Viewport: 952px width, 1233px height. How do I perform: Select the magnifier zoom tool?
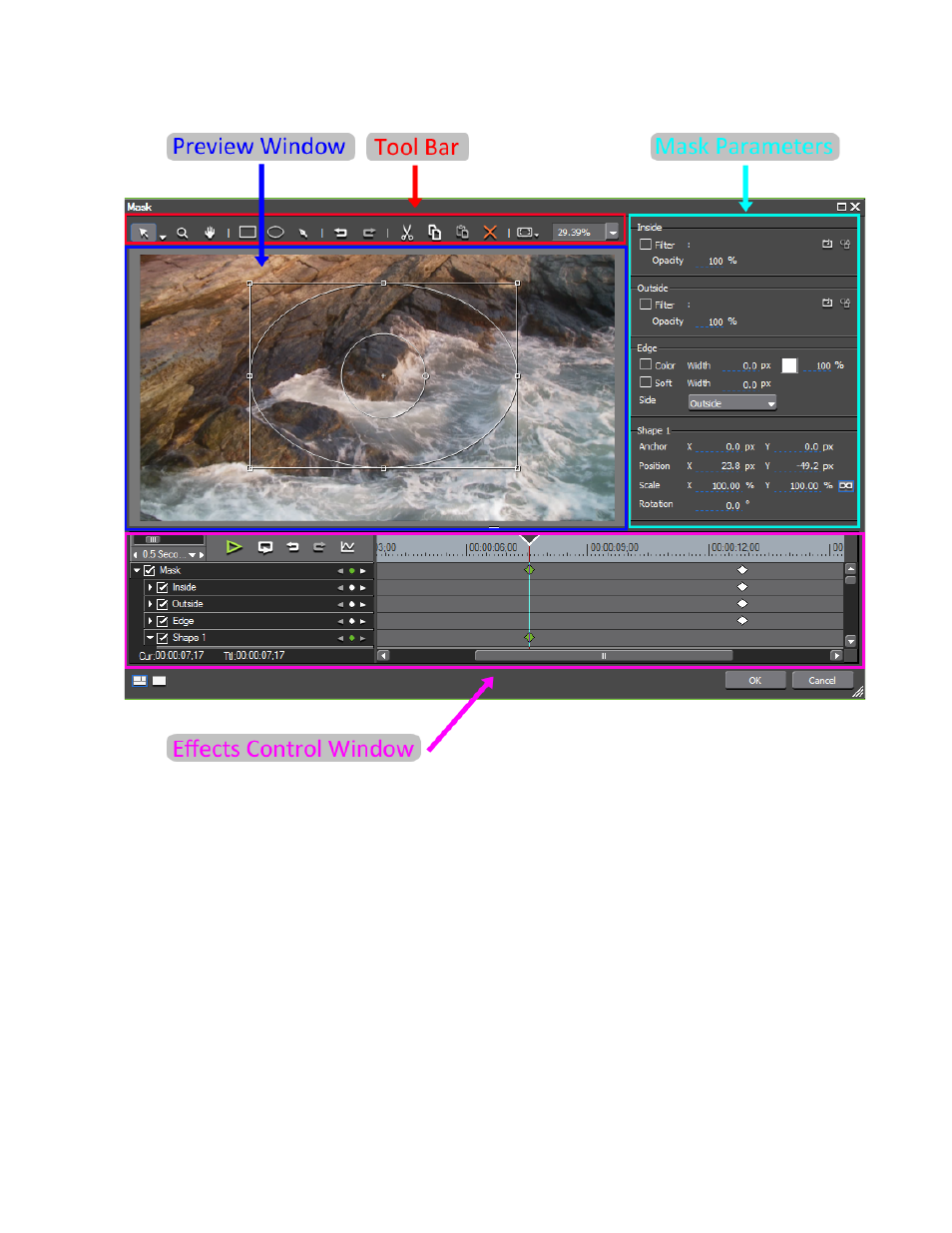pyautogui.click(x=183, y=233)
